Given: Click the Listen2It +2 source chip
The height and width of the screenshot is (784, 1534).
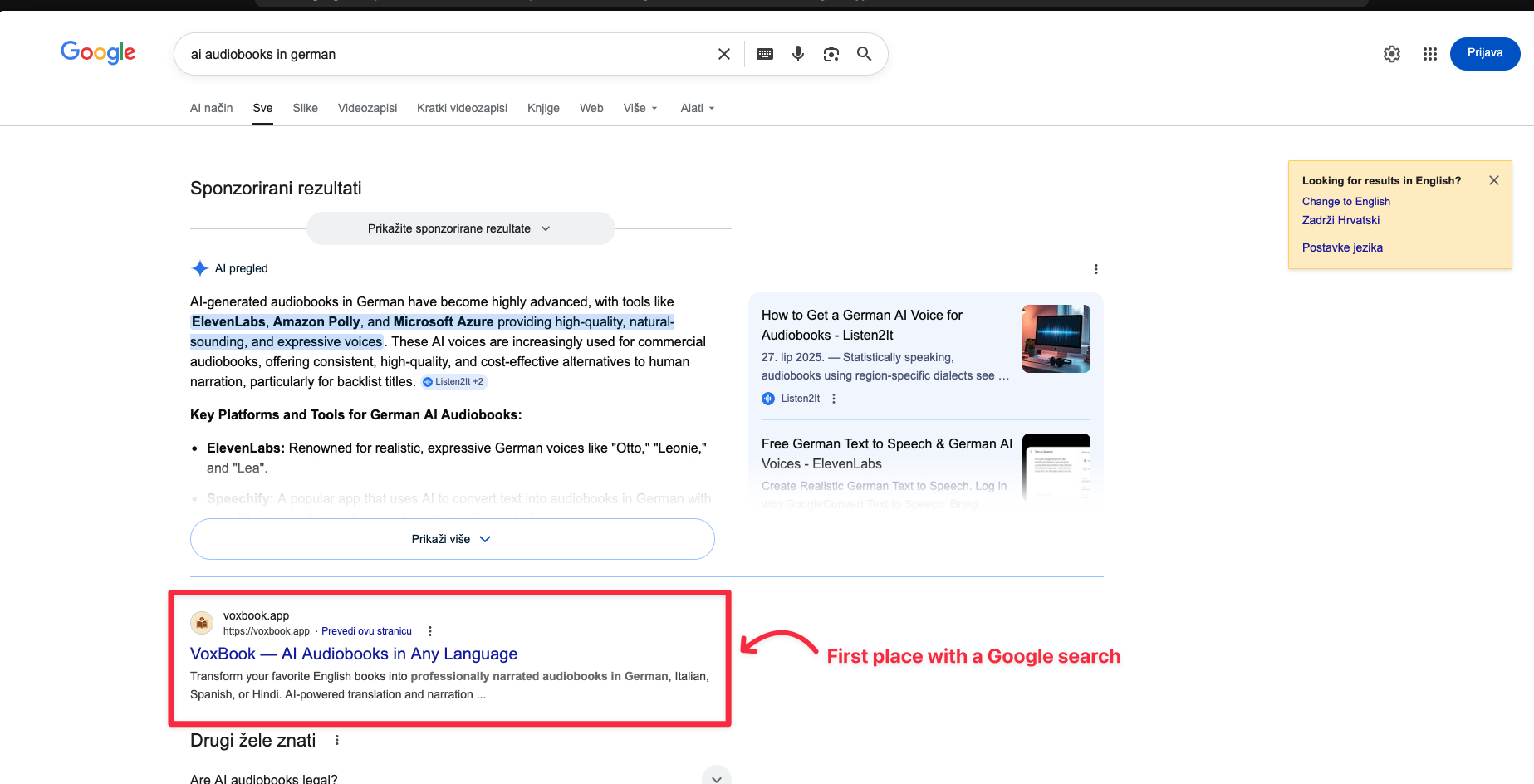Looking at the screenshot, I should [453, 382].
